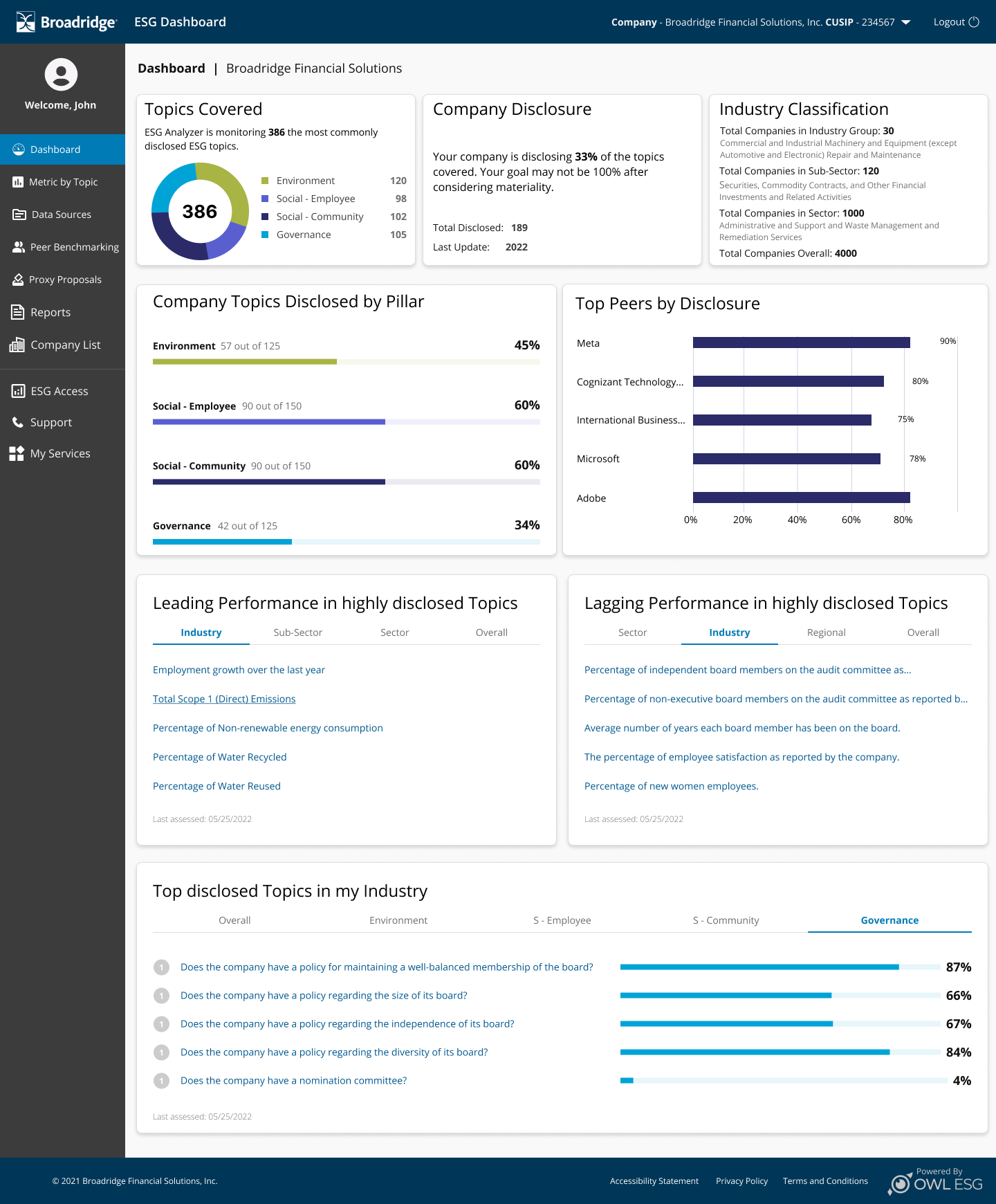The width and height of the screenshot is (996, 1204).
Task: Click the Governance legend color swatch
Action: click(x=265, y=235)
